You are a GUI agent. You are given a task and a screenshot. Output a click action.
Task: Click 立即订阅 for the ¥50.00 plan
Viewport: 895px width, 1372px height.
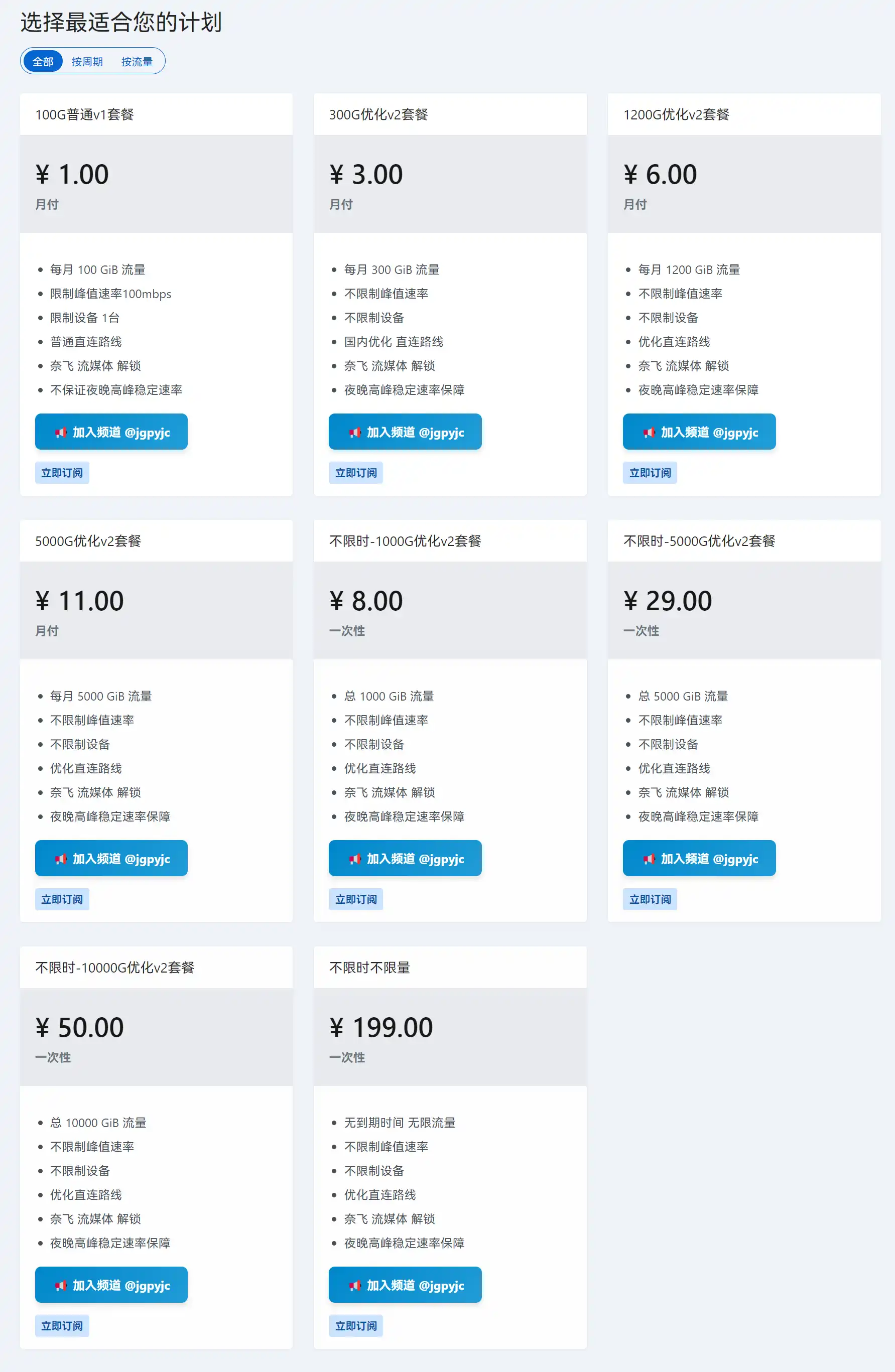point(62,1326)
